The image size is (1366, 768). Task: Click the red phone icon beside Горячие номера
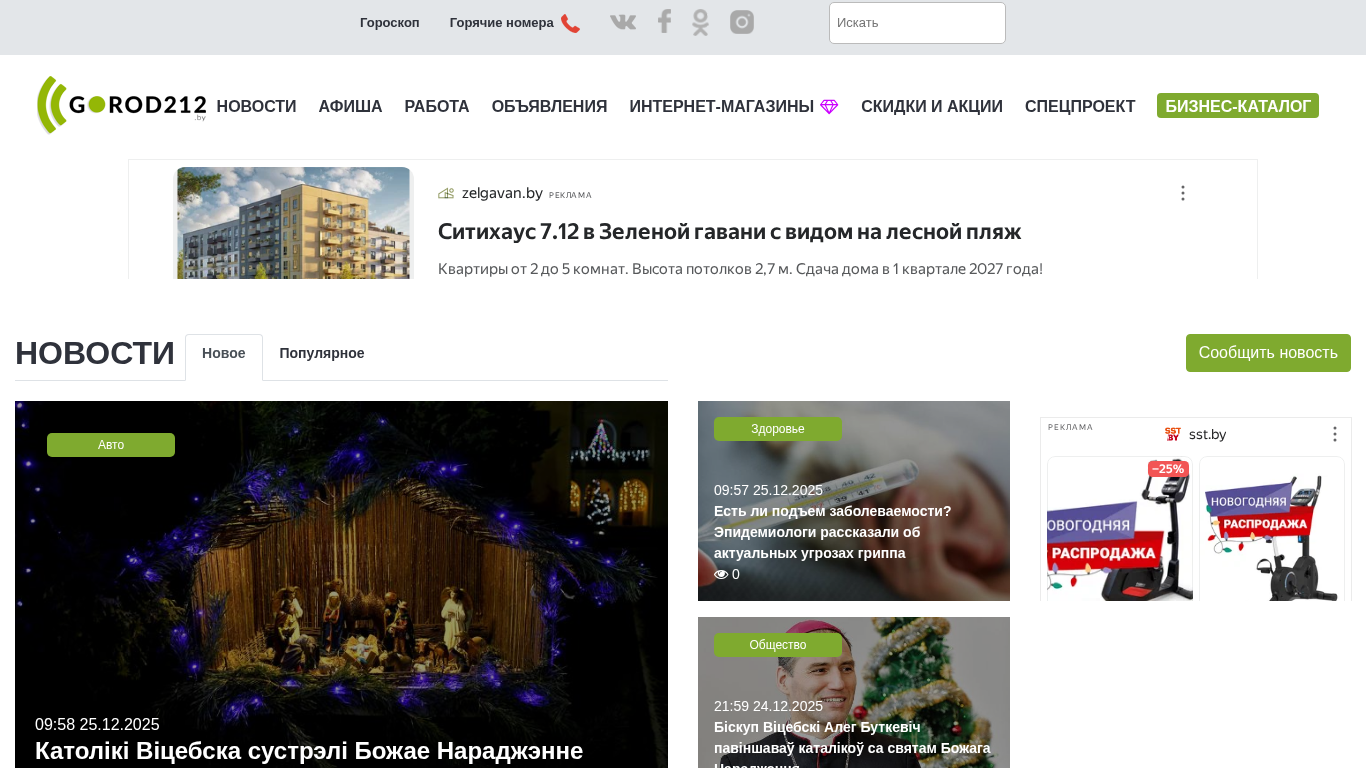click(570, 23)
